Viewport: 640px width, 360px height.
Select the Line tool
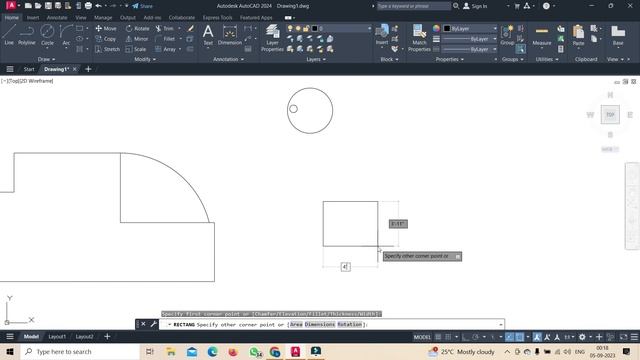click(x=9, y=34)
